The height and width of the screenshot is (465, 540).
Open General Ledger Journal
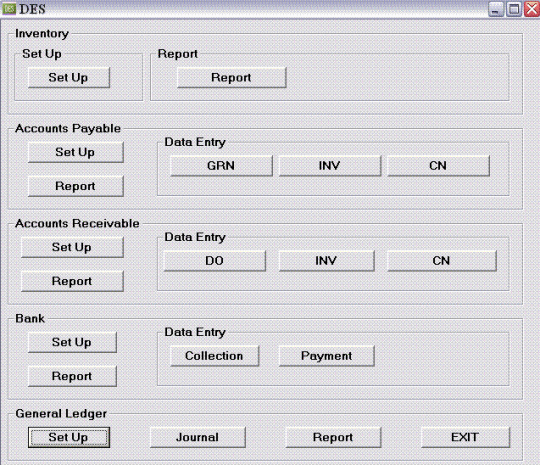198,437
